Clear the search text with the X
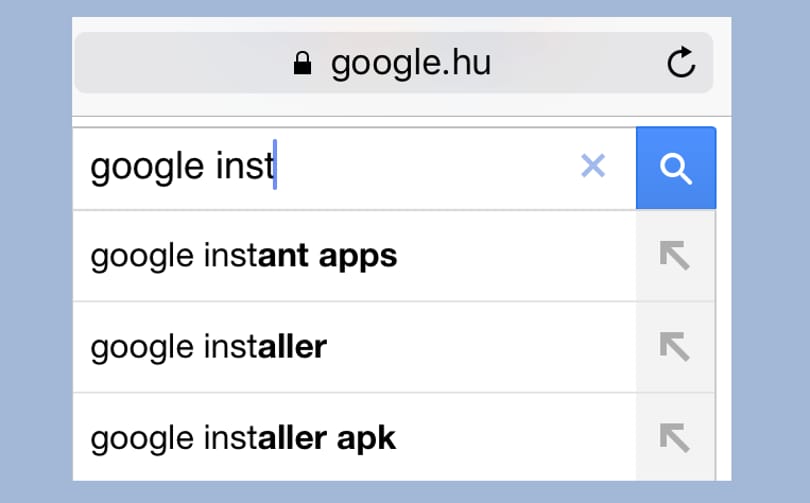This screenshot has width=810, height=503. click(593, 166)
